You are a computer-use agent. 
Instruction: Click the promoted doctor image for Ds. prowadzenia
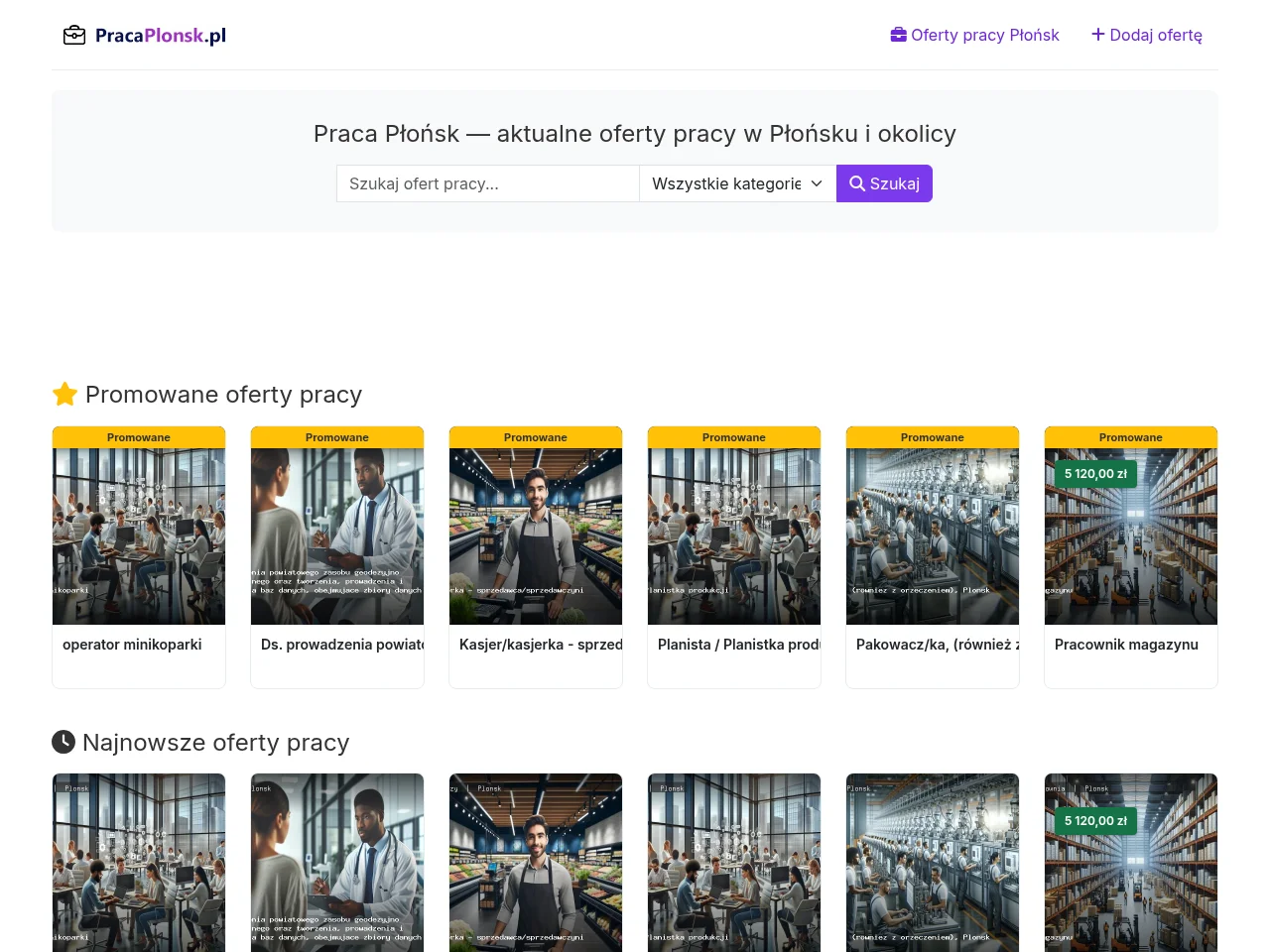pos(337,536)
